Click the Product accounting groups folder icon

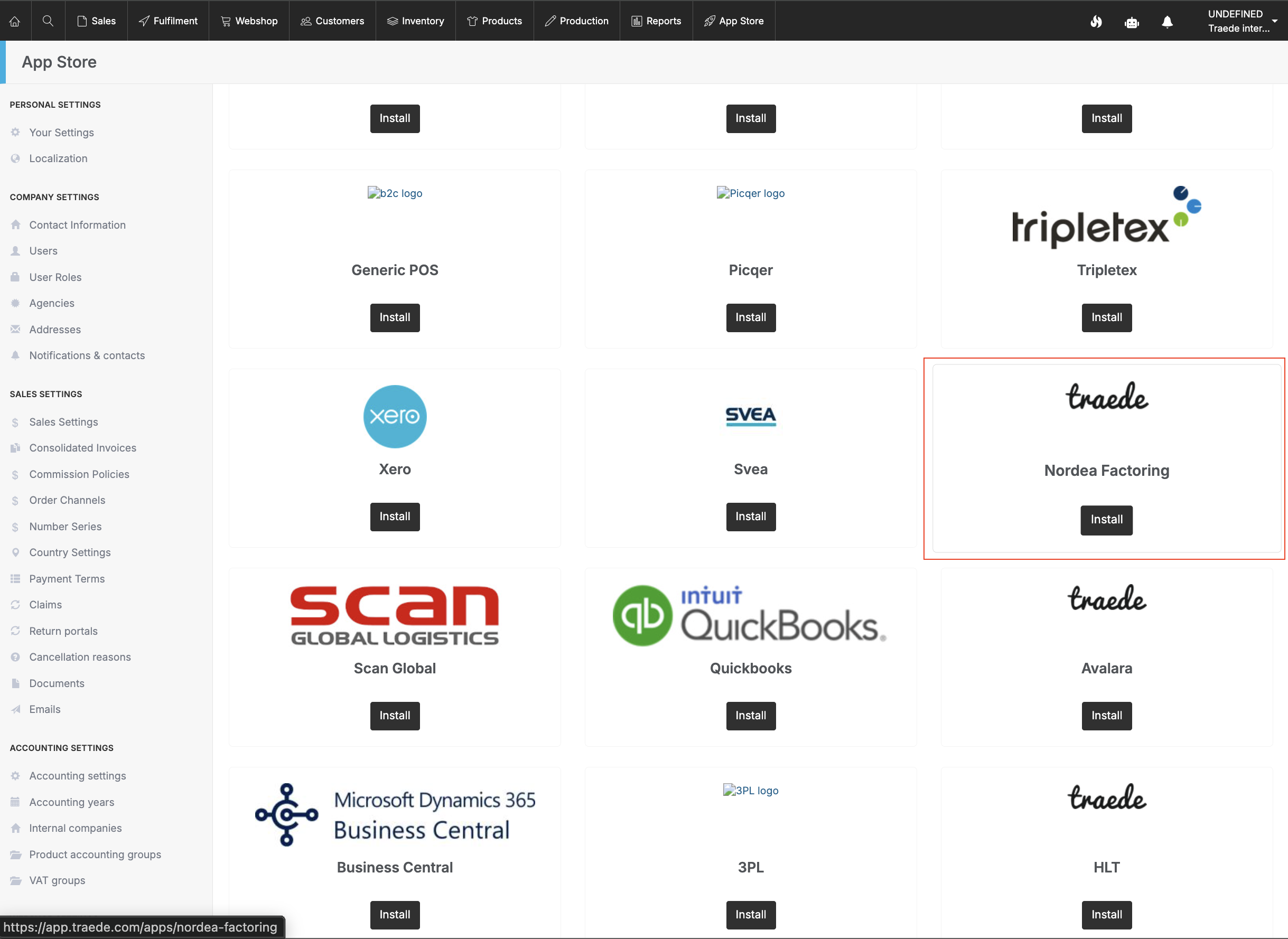click(x=15, y=855)
